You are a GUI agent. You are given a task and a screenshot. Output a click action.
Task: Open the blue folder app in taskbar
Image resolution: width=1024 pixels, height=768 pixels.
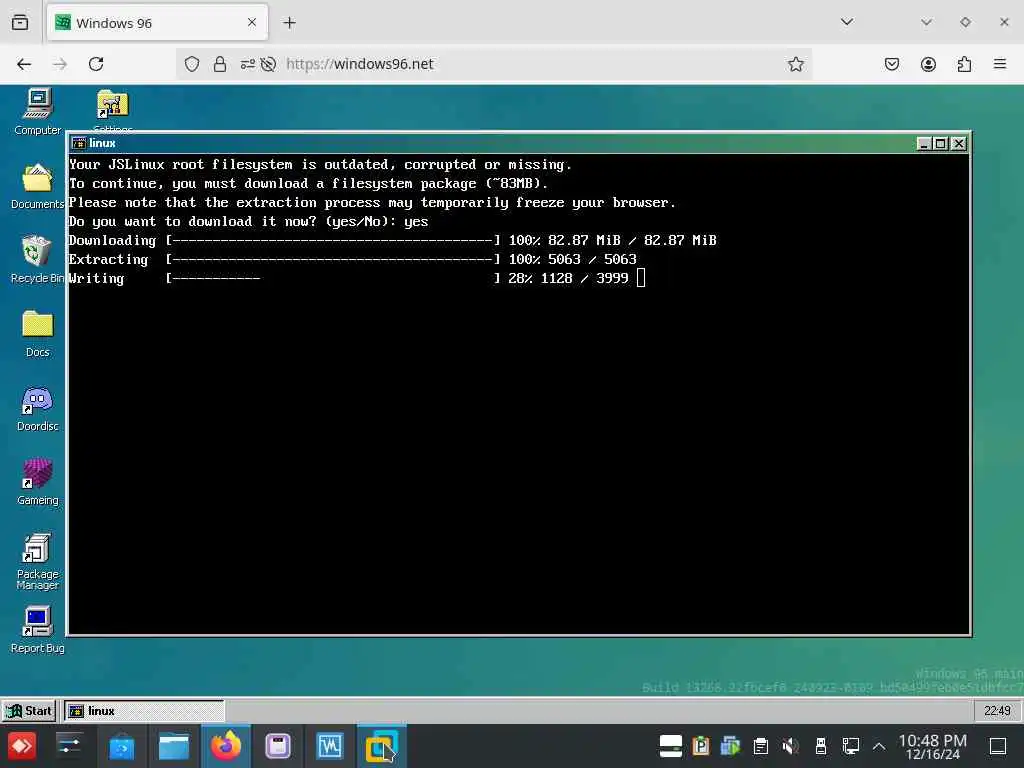click(121, 746)
